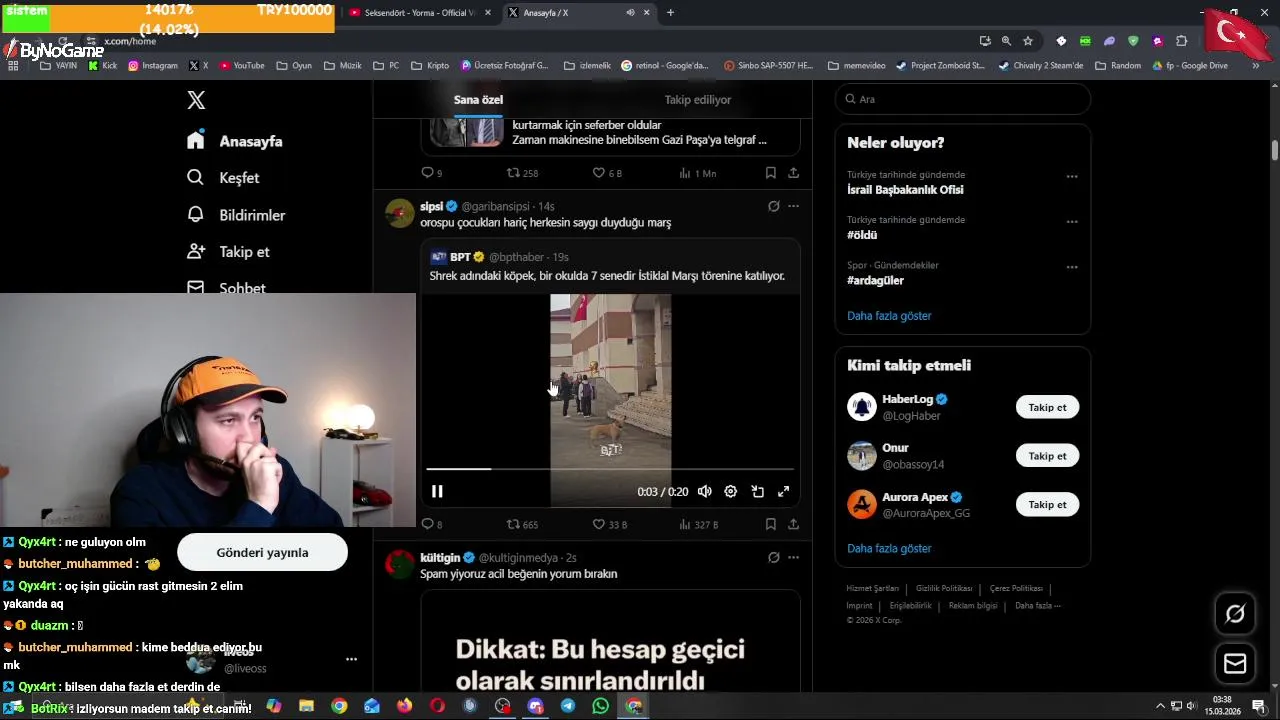Image resolution: width=1280 pixels, height=720 pixels.
Task: Reply to sipsi post with 8 comments
Action: [432, 524]
